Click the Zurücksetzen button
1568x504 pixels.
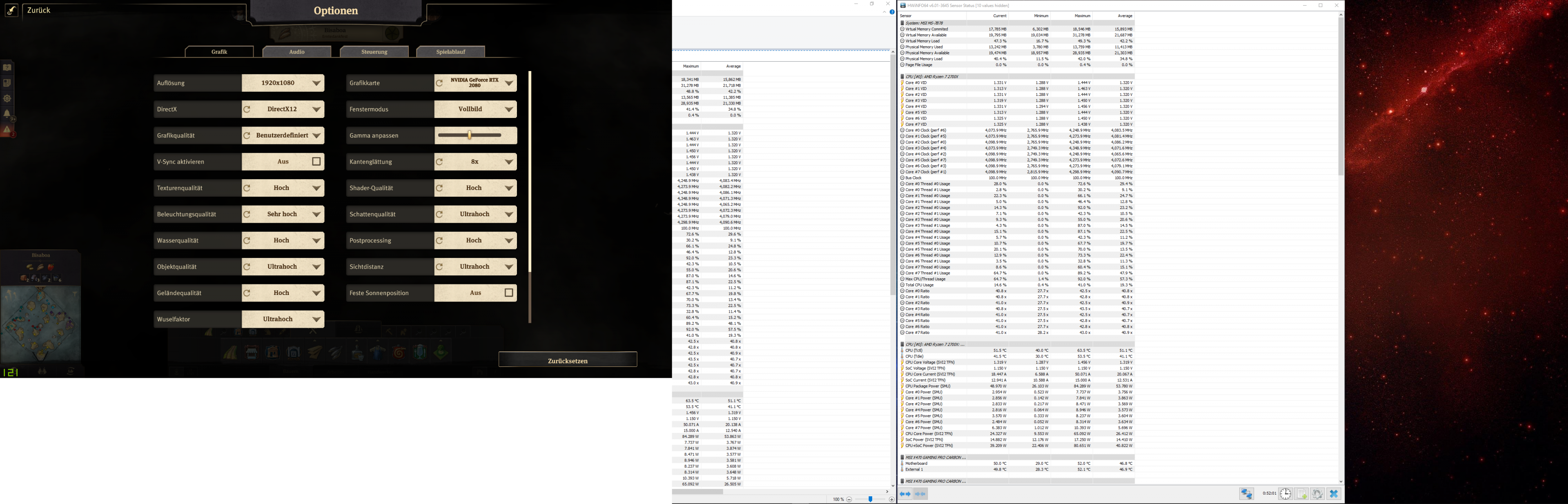[567, 360]
